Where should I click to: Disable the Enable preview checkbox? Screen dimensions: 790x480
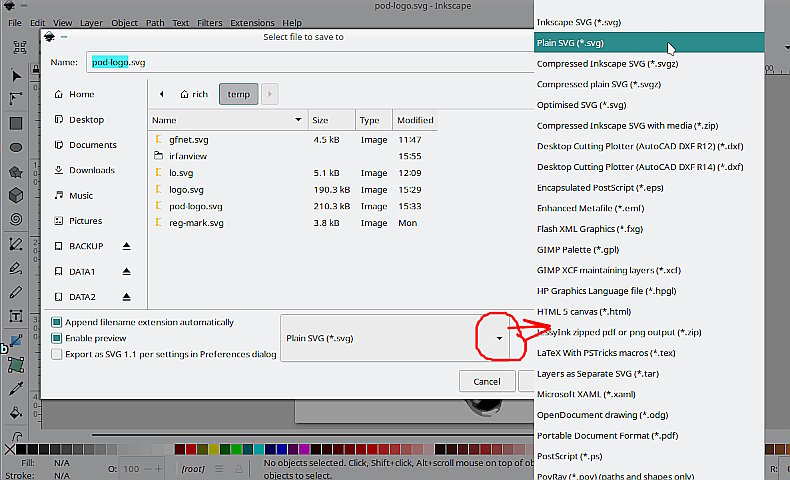point(57,338)
